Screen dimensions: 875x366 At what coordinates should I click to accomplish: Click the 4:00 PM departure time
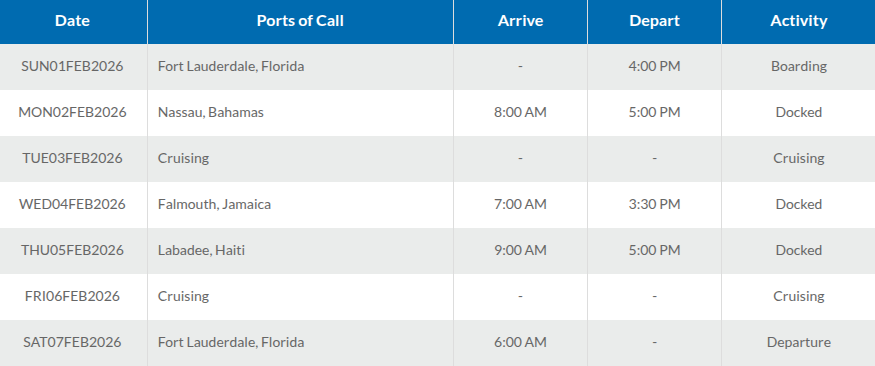click(x=654, y=66)
